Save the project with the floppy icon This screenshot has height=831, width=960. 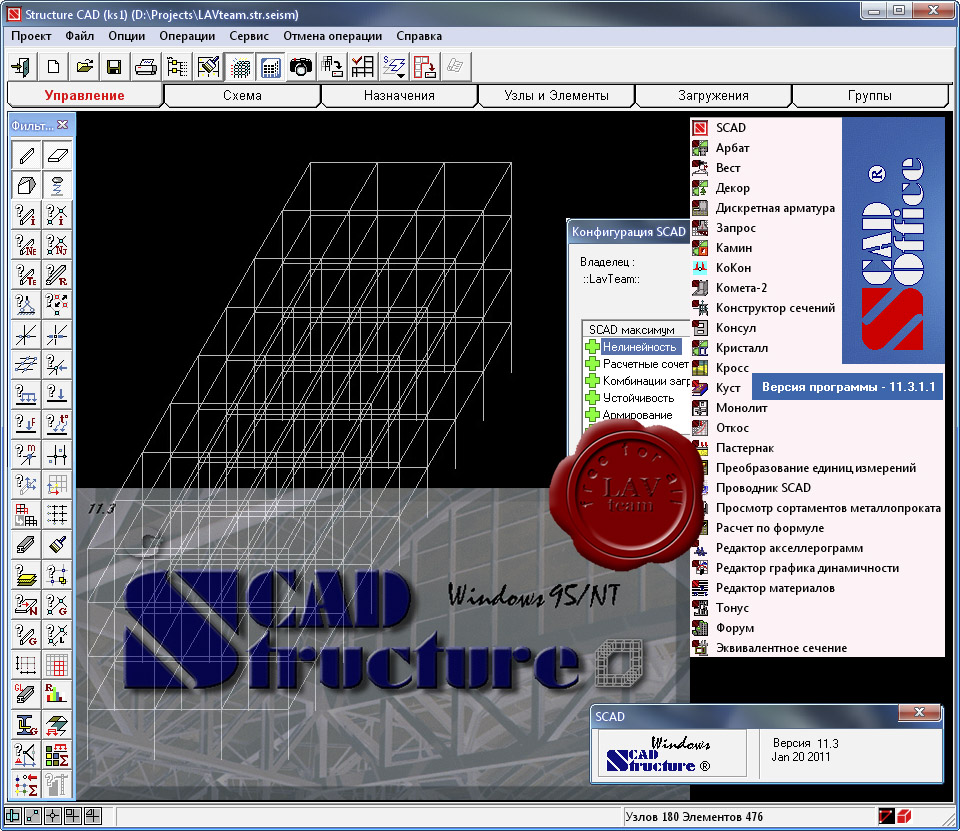114,66
